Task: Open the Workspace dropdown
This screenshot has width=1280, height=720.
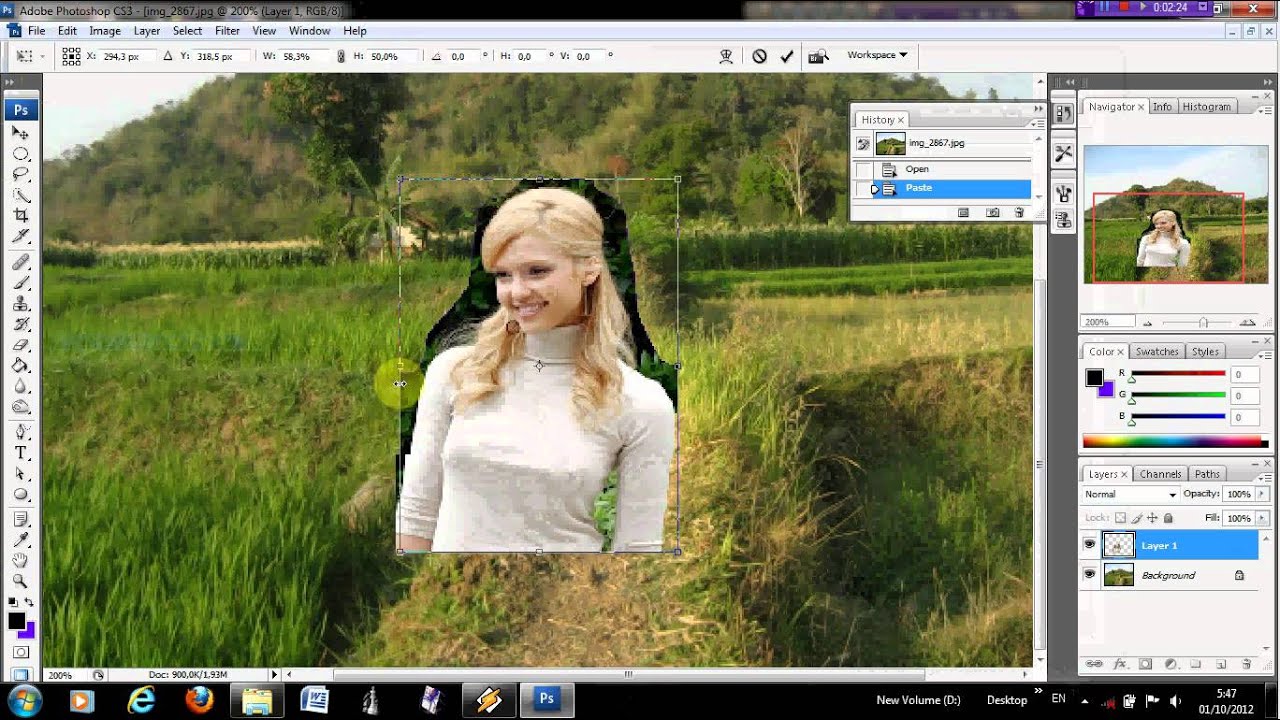Action: tap(877, 55)
